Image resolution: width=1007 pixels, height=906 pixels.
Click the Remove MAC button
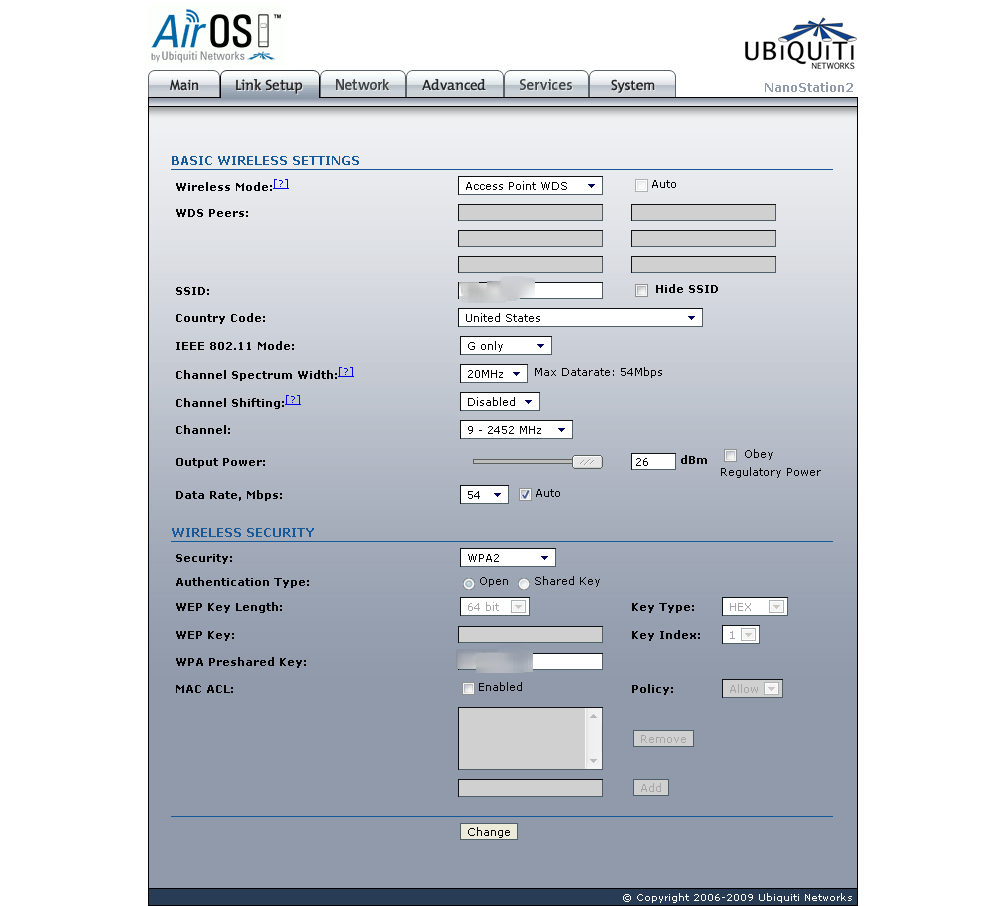(663, 739)
